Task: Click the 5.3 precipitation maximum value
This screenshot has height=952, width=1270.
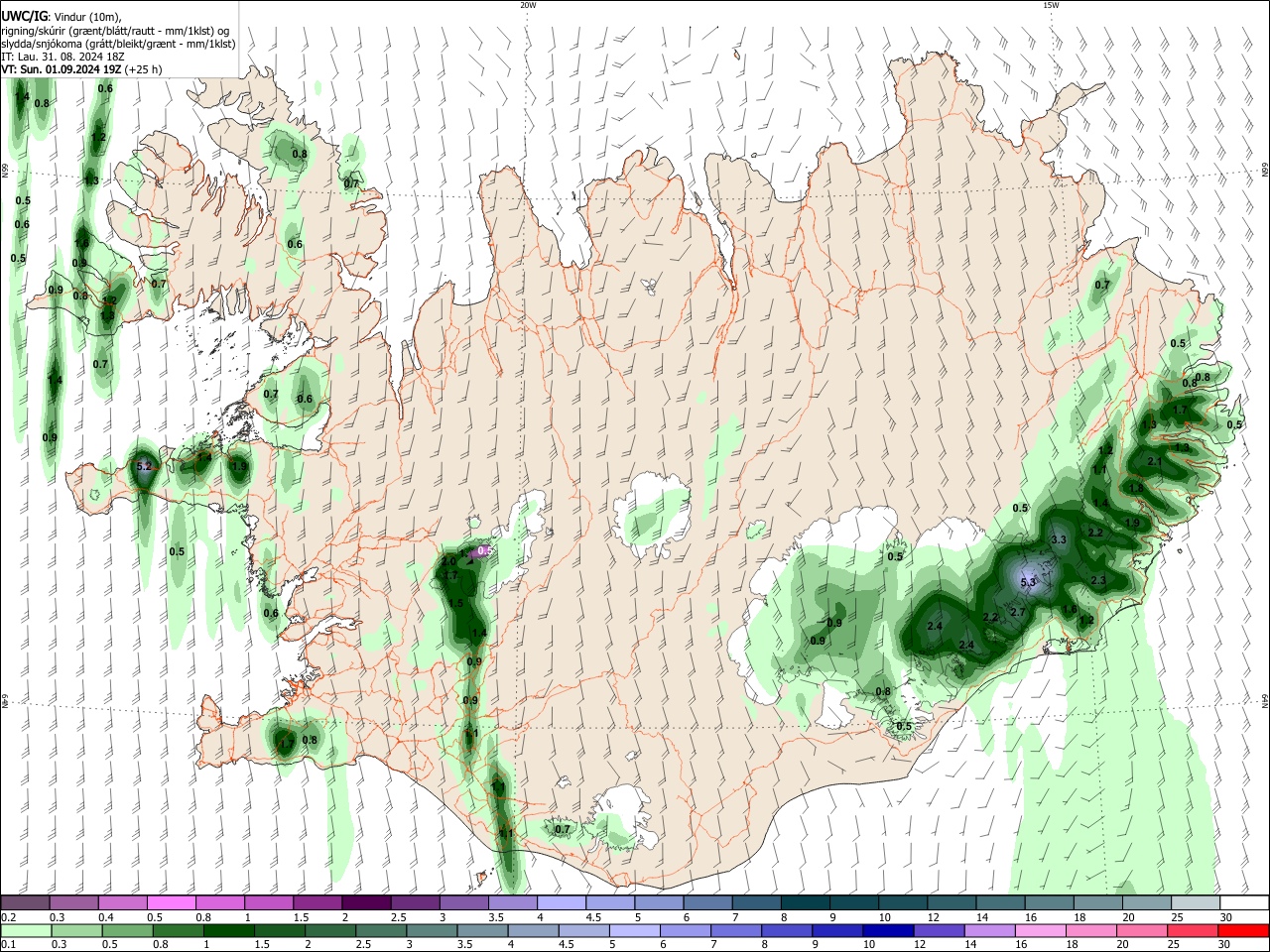Action: coord(1028,582)
